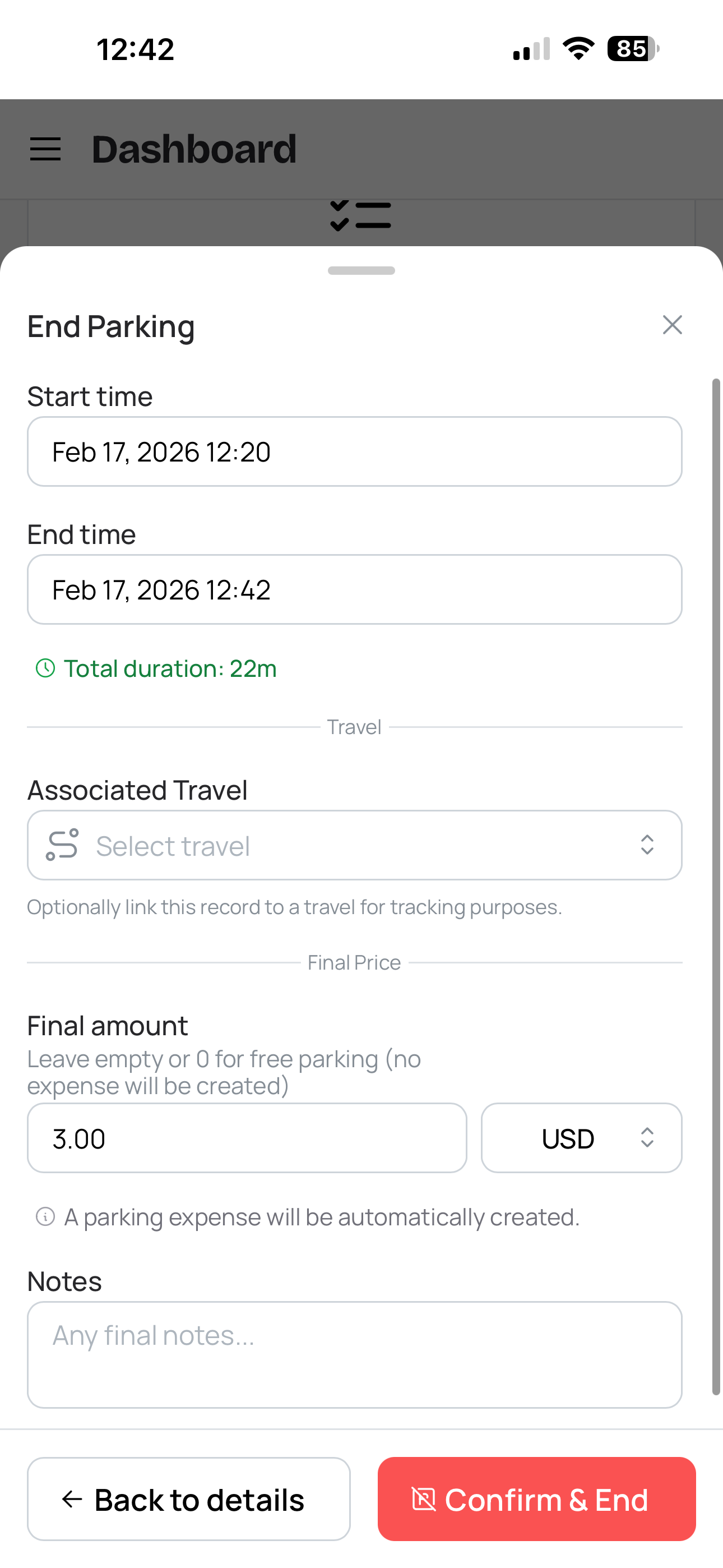Open the Select travel dropdown
Image resolution: width=723 pixels, height=1568 pixels.
coord(354,845)
